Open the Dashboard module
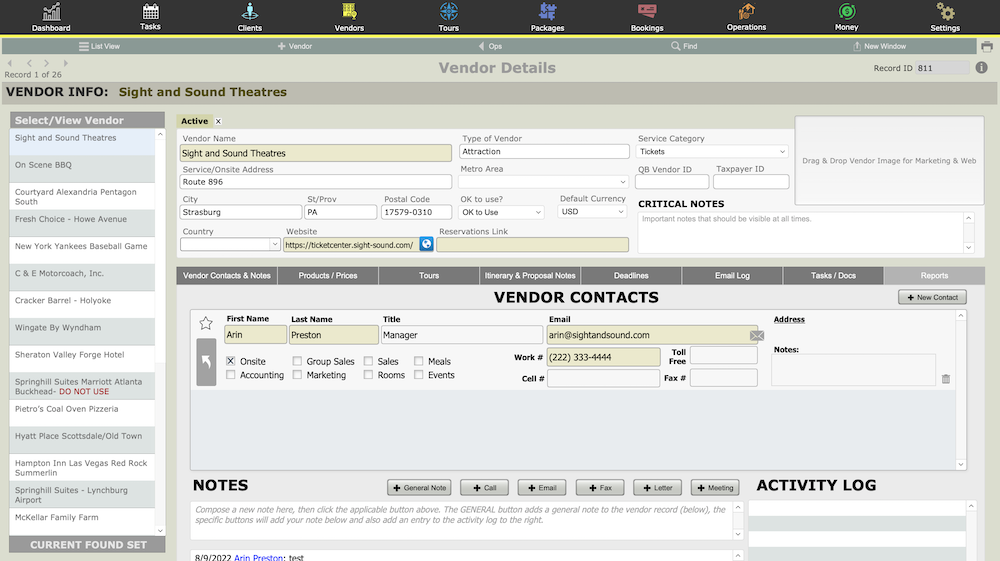The image size is (1000, 561). 51,17
